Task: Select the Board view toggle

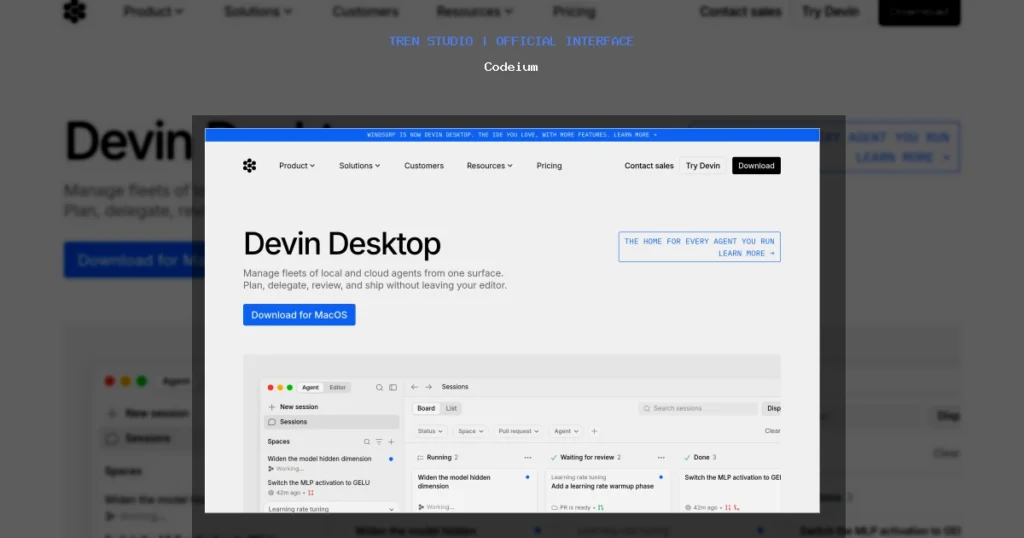Action: point(426,408)
